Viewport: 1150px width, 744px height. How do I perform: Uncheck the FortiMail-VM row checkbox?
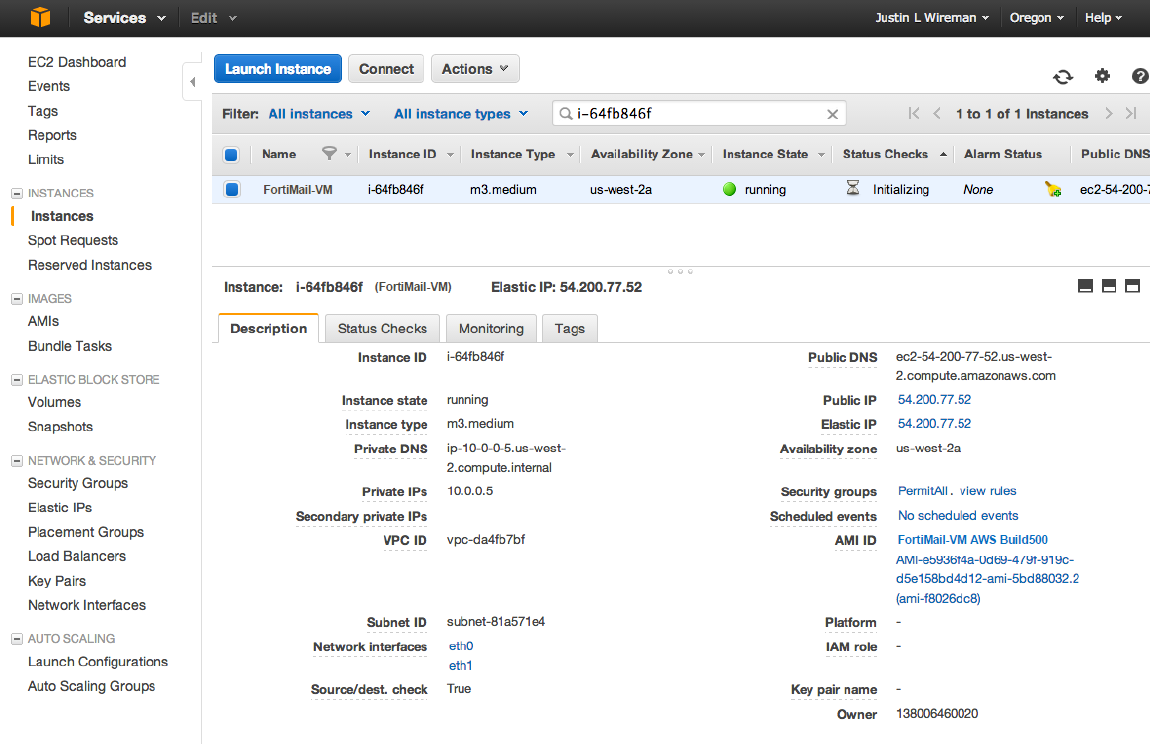coord(231,189)
